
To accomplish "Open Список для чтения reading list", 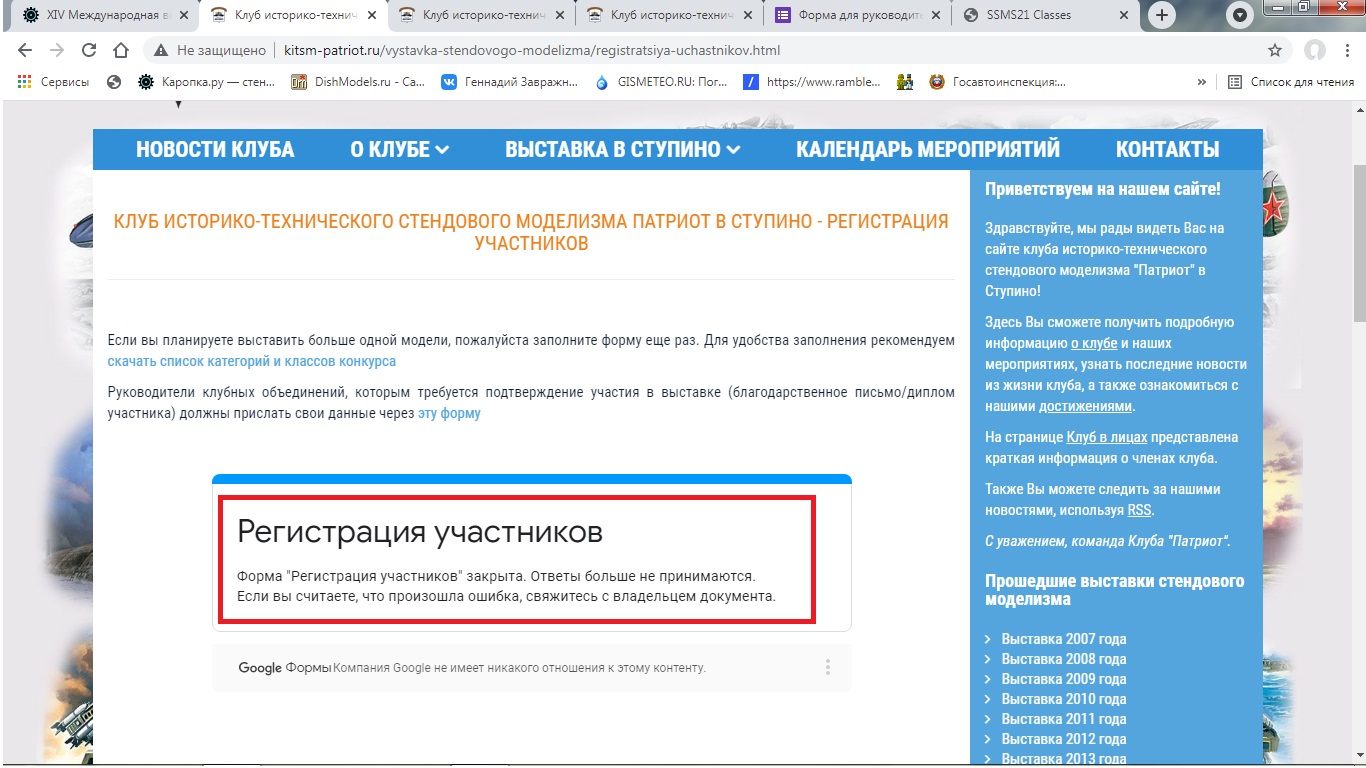I will [1291, 82].
